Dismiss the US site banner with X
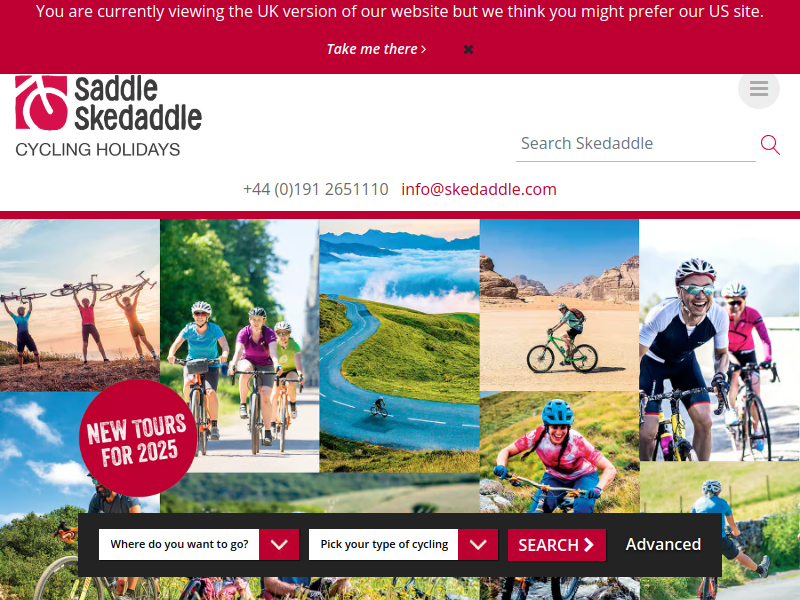Screen dimensions: 800x600 468,49
